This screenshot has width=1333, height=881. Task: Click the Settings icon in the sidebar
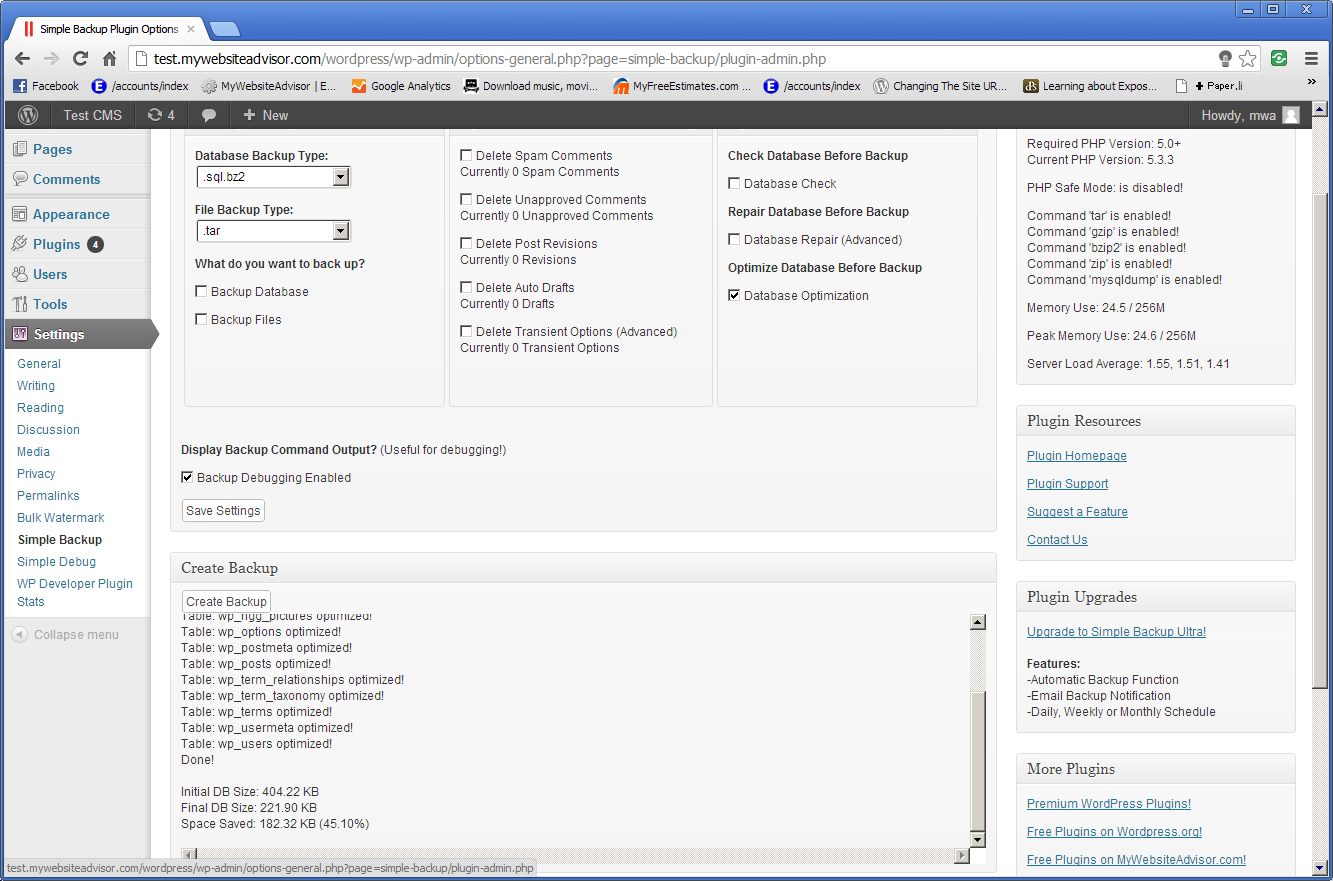20,334
